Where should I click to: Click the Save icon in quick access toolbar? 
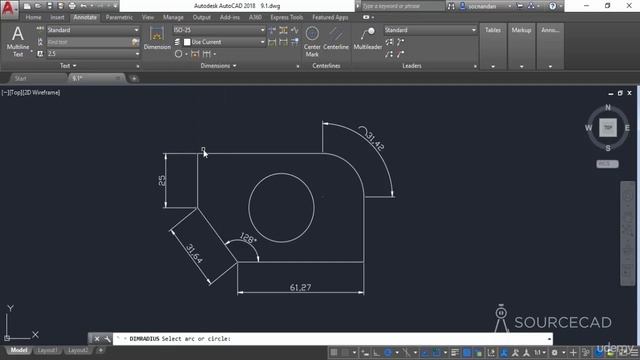point(49,6)
